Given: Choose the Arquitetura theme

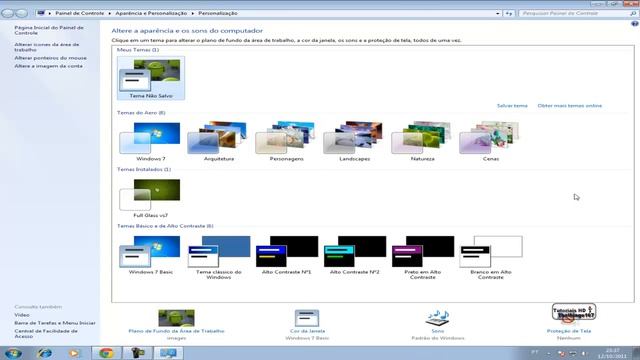Looking at the screenshot, I should 219,141.
